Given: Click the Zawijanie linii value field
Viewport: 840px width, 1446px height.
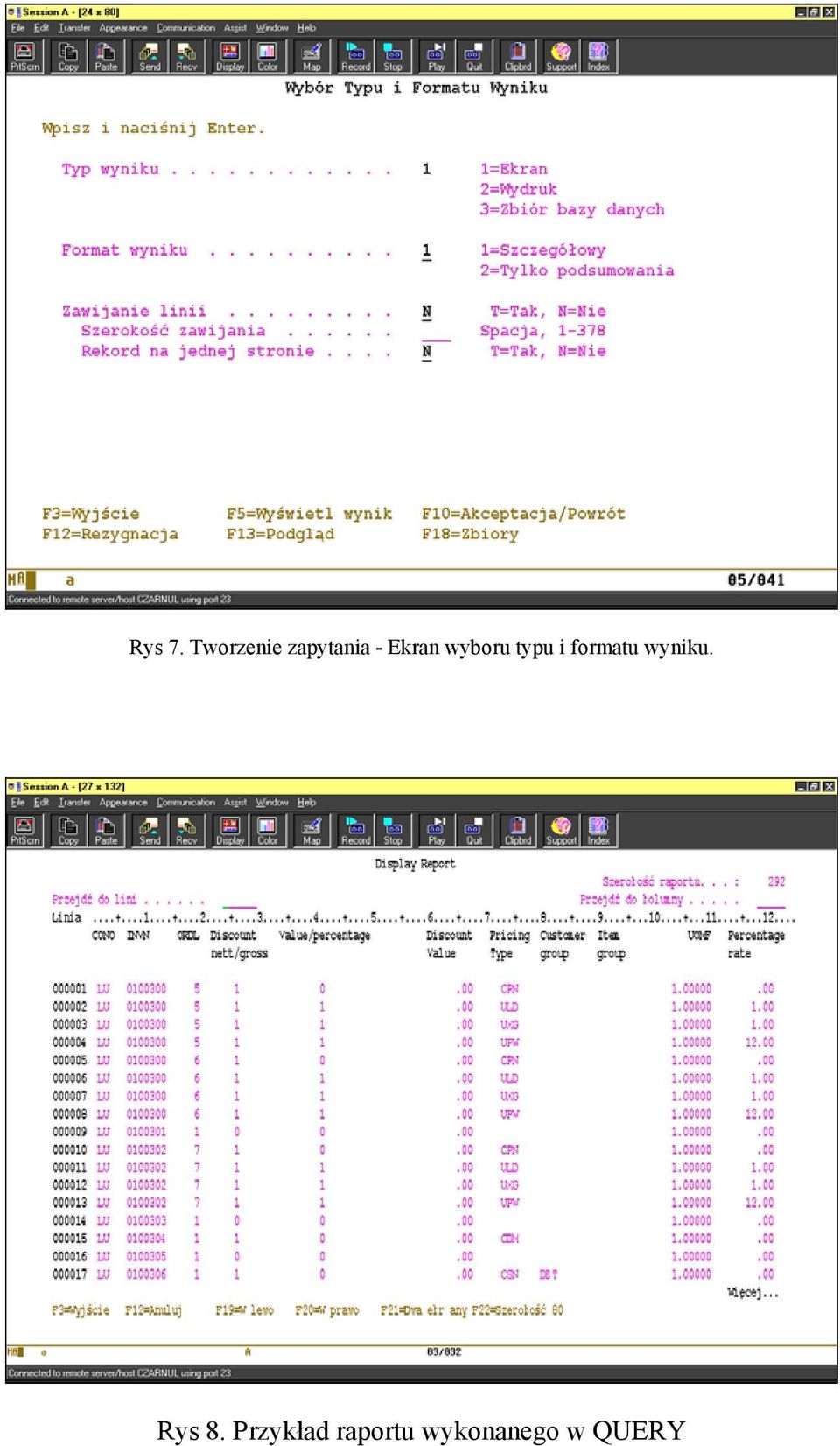Looking at the screenshot, I should click(x=426, y=312).
